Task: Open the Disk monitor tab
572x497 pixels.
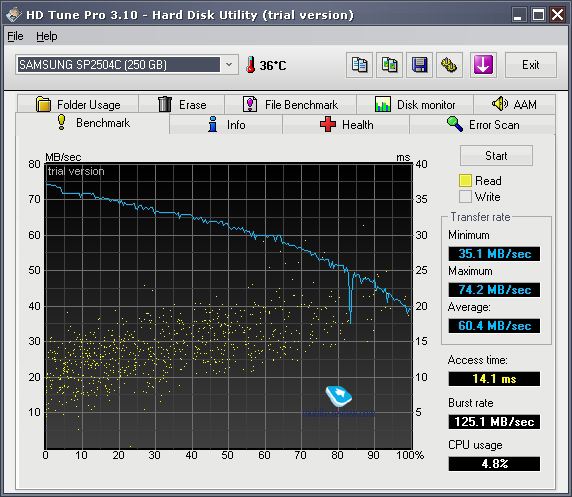Action: pyautogui.click(x=415, y=104)
